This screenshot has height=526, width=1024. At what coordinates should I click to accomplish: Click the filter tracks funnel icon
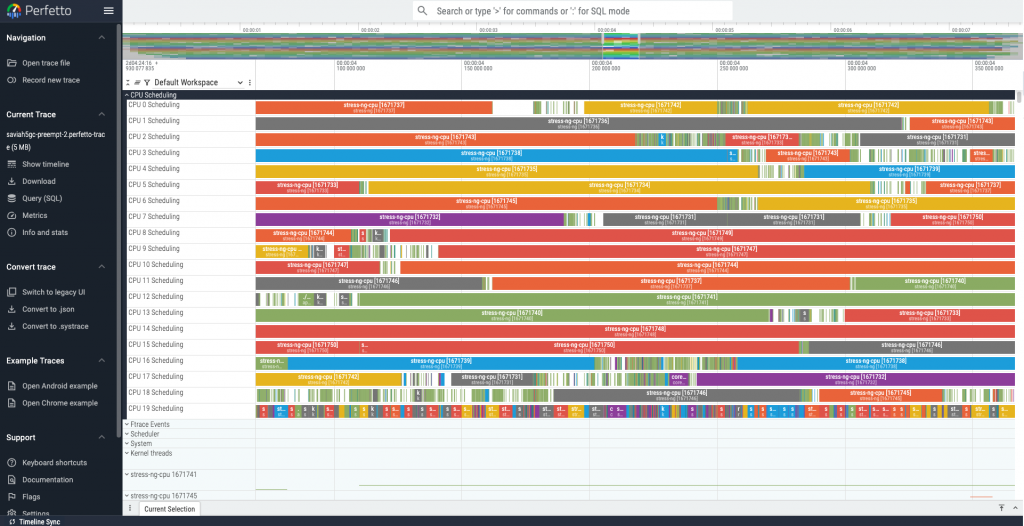pyautogui.click(x=147, y=83)
